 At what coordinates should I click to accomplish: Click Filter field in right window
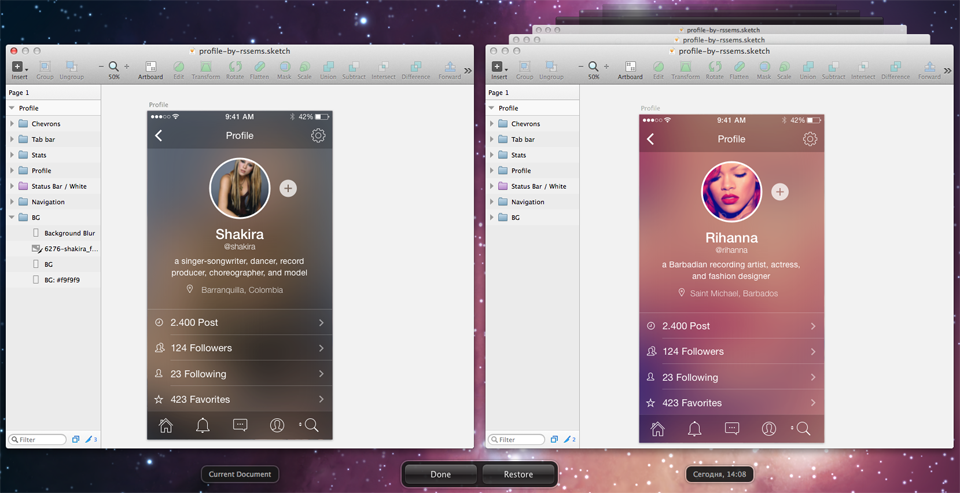click(x=516, y=440)
